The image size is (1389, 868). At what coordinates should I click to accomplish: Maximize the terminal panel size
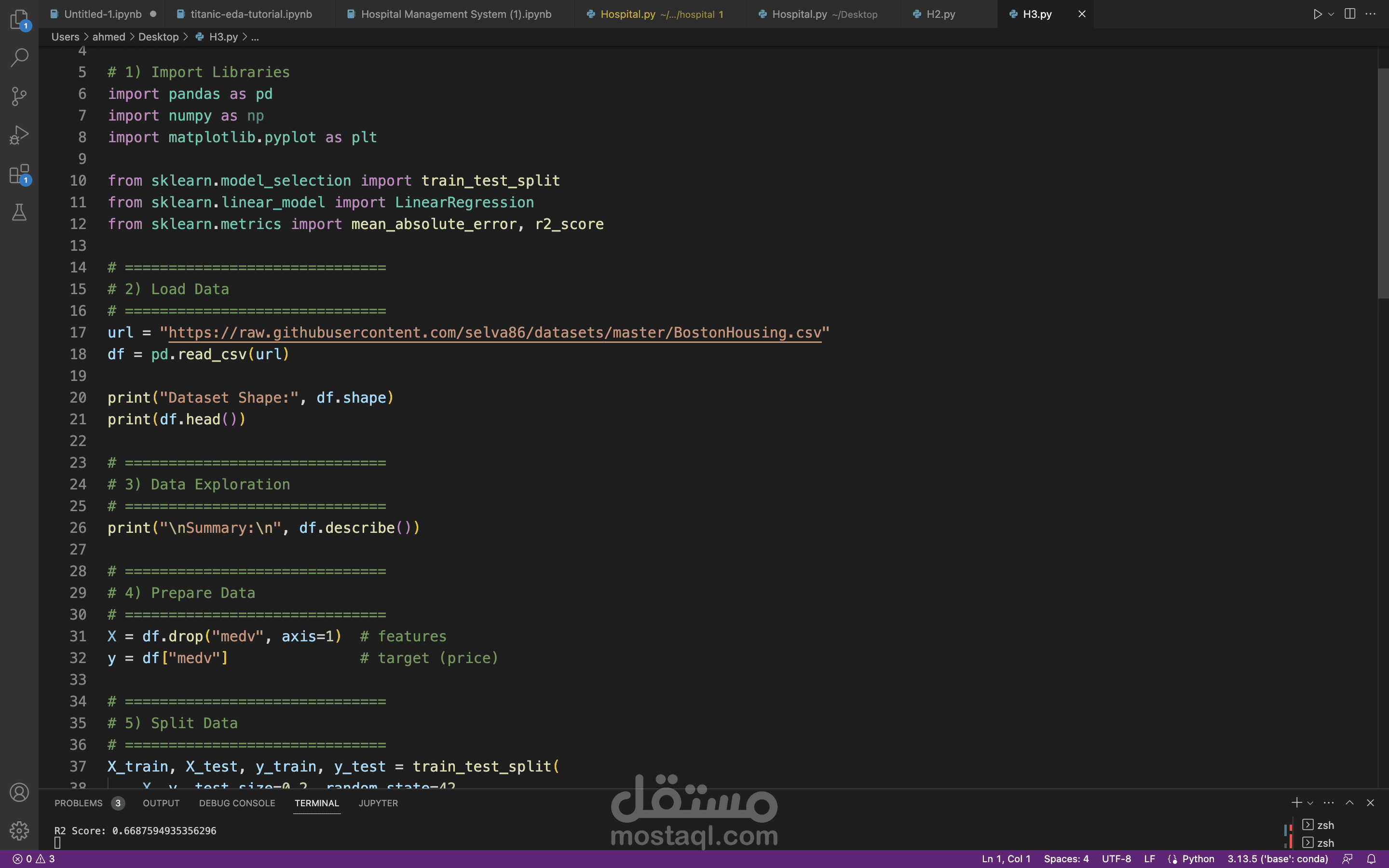(1349, 802)
